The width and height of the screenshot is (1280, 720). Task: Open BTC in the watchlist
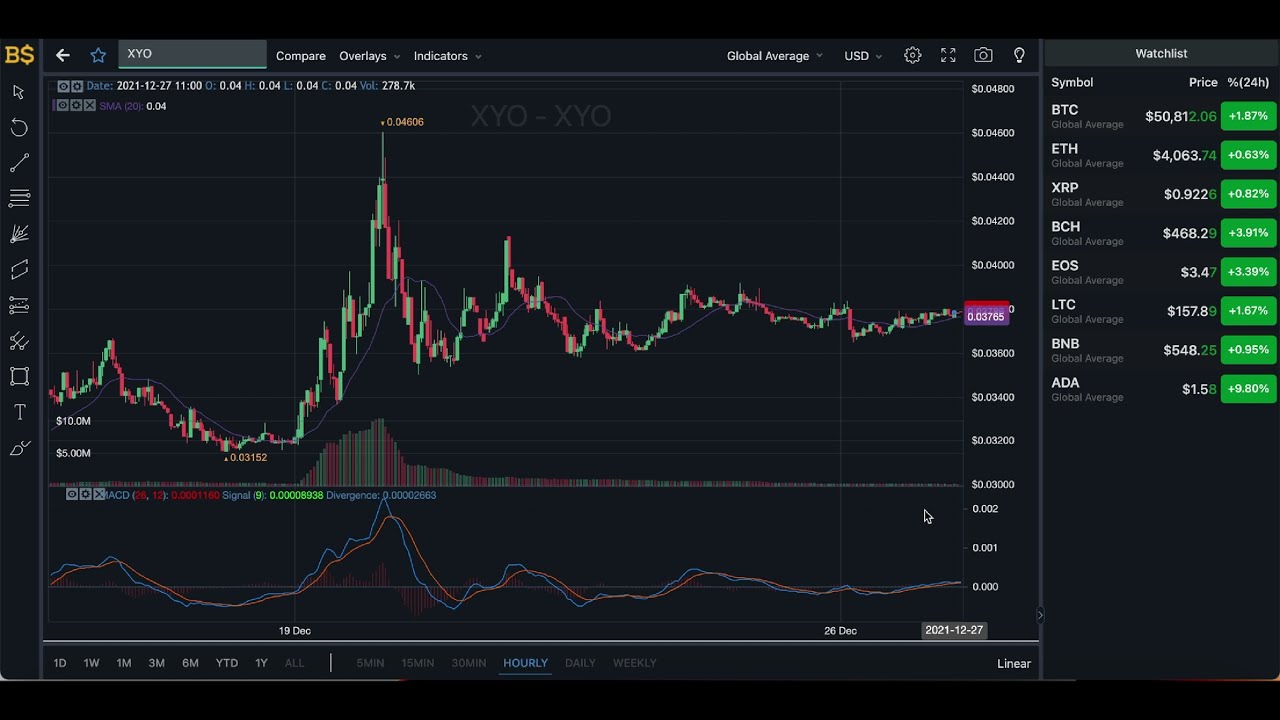(x=1162, y=116)
